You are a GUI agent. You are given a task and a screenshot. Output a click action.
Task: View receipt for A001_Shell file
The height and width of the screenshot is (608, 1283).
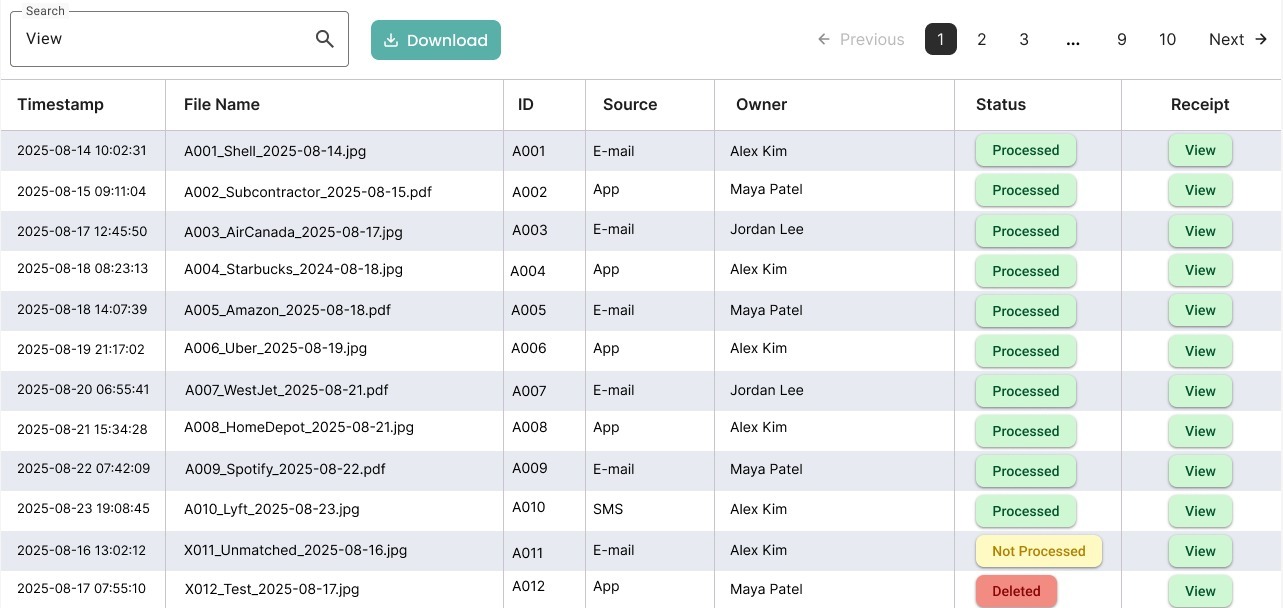1200,151
